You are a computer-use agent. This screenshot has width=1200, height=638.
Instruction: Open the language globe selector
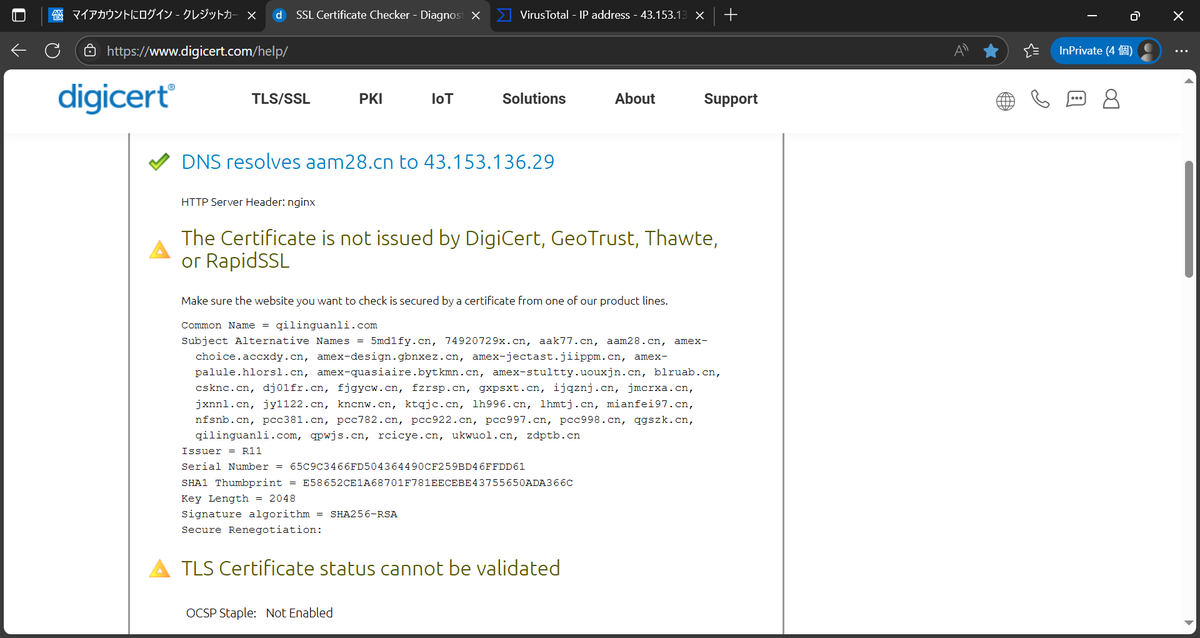point(1005,100)
